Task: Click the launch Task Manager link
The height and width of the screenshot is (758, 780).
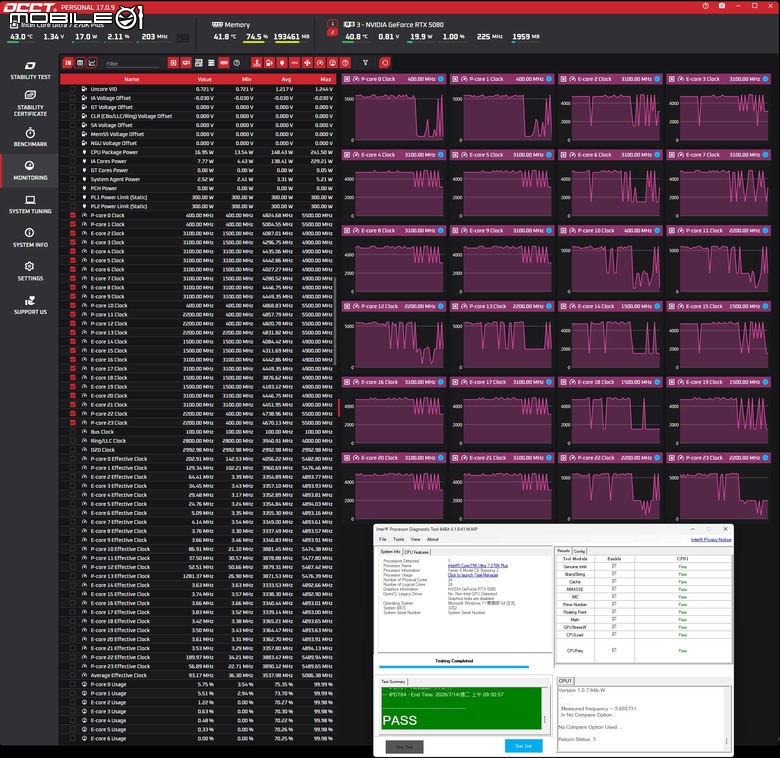Action: [473, 575]
